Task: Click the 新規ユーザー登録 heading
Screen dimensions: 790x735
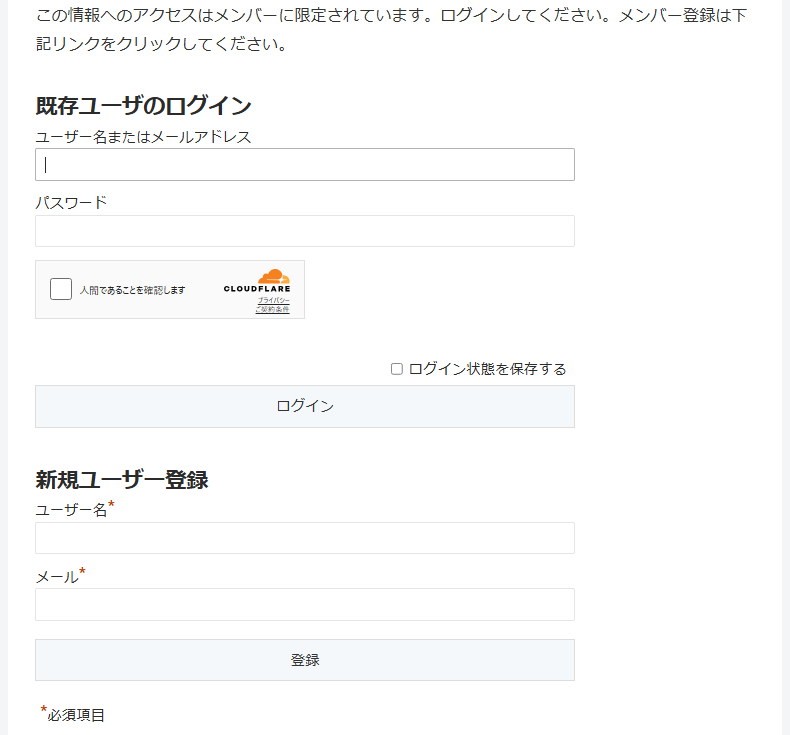Action: click(122, 480)
